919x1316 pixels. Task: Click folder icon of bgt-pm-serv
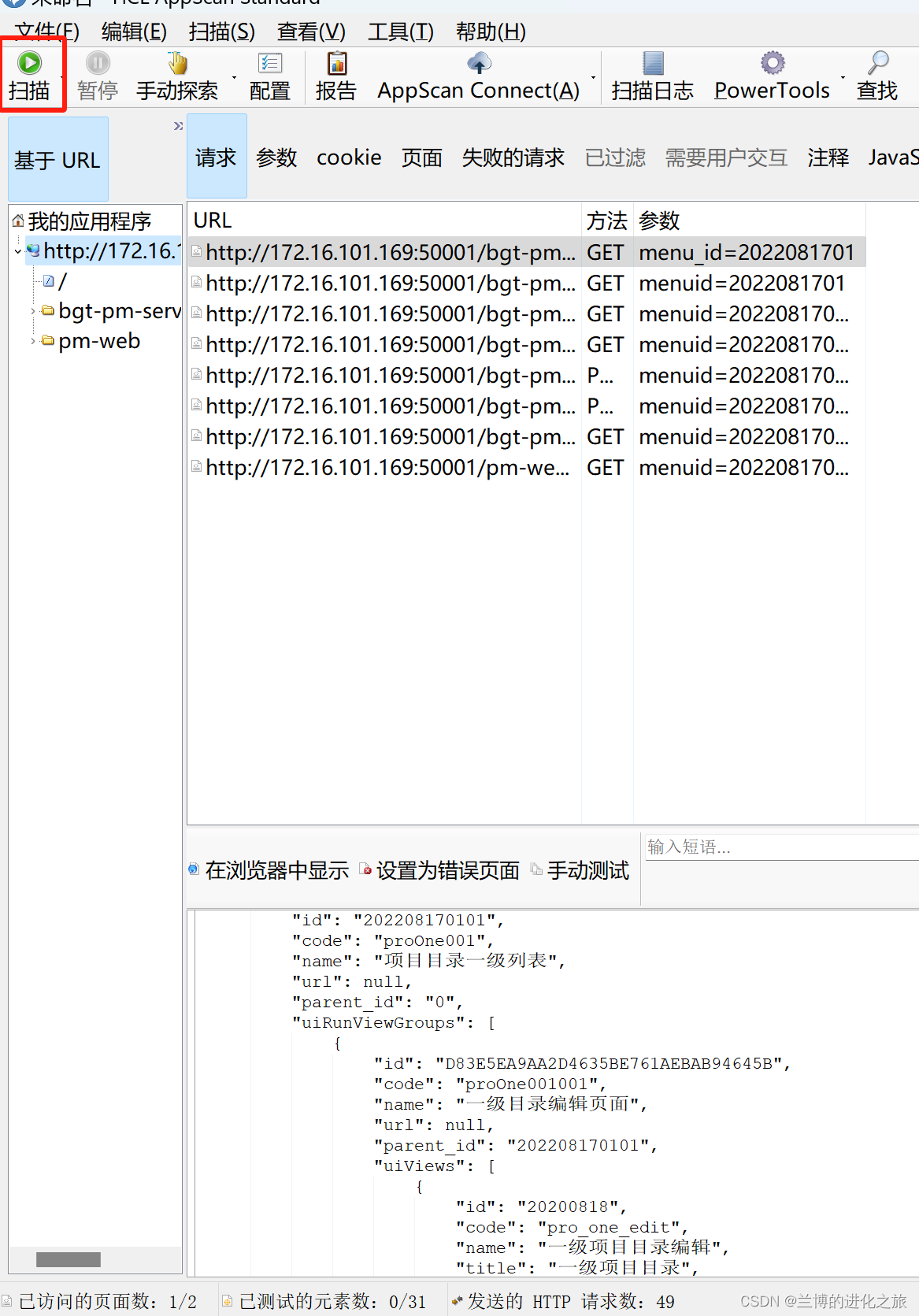(x=48, y=311)
